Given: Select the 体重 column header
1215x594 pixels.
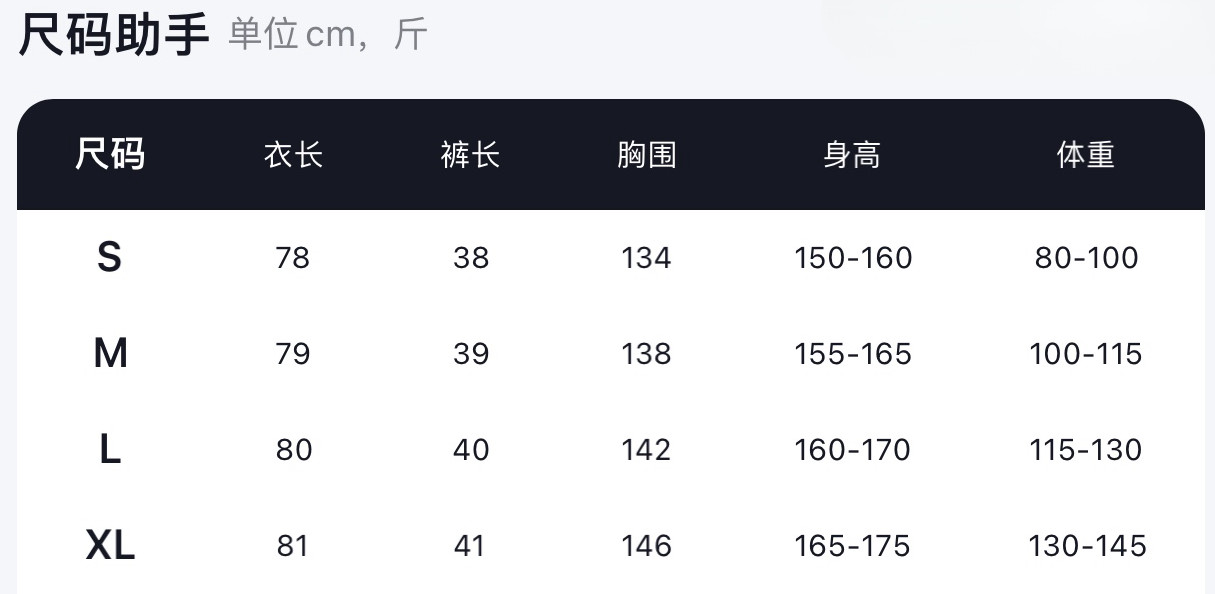Looking at the screenshot, I should pyautogui.click(x=1086, y=154).
